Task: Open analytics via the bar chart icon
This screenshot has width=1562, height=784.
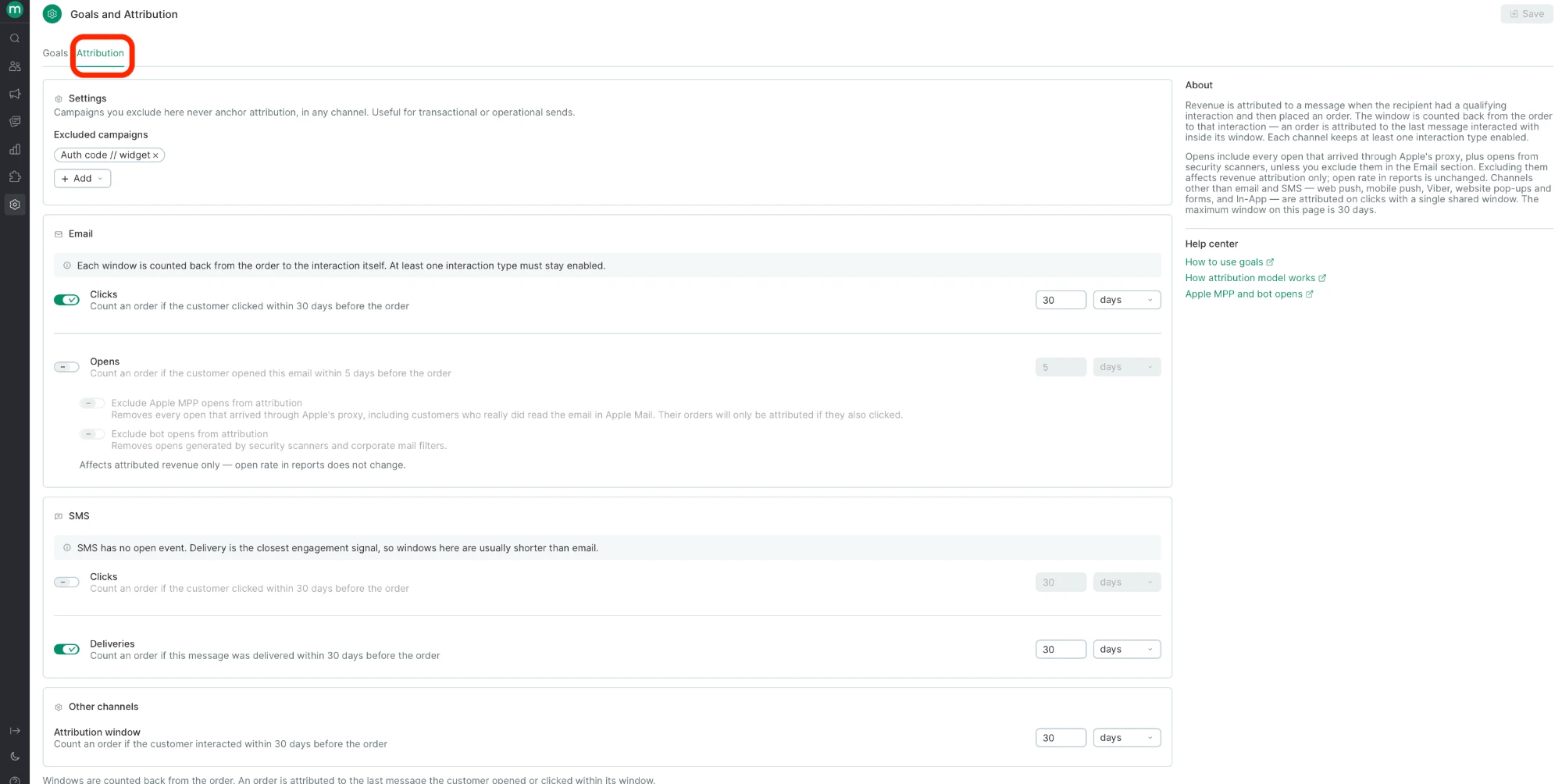Action: point(15,149)
